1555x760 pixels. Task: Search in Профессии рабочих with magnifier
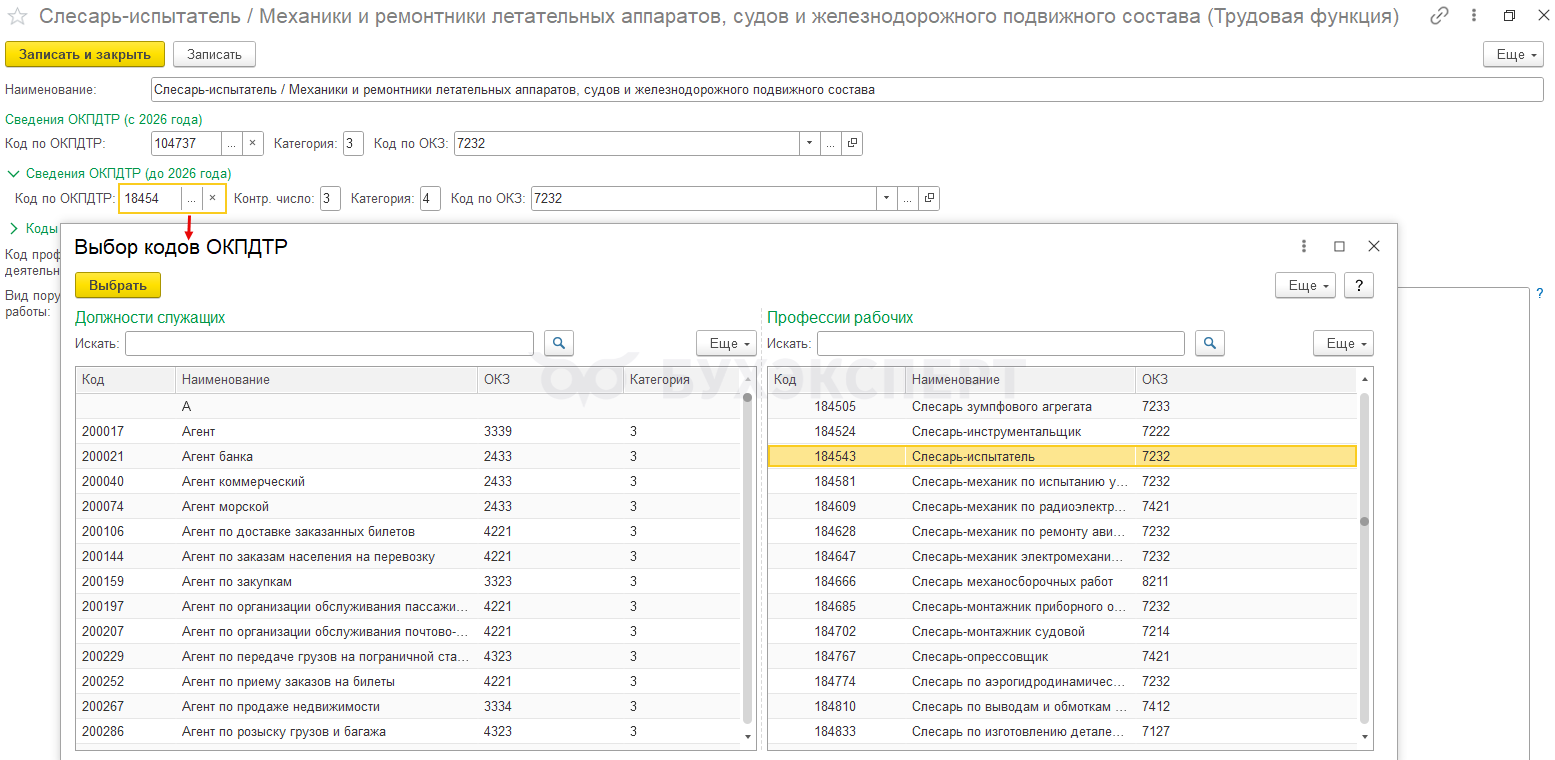1210,343
